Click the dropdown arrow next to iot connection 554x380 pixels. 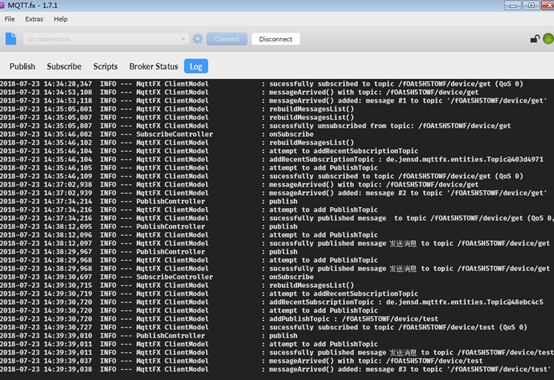[183, 39]
